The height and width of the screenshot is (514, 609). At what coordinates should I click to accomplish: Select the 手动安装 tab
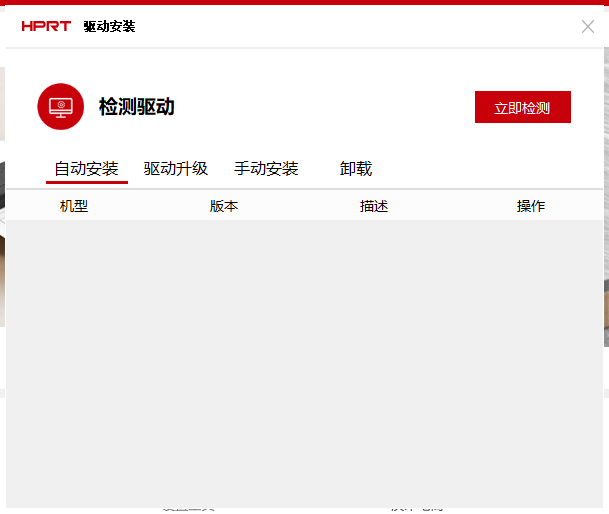coord(266,169)
